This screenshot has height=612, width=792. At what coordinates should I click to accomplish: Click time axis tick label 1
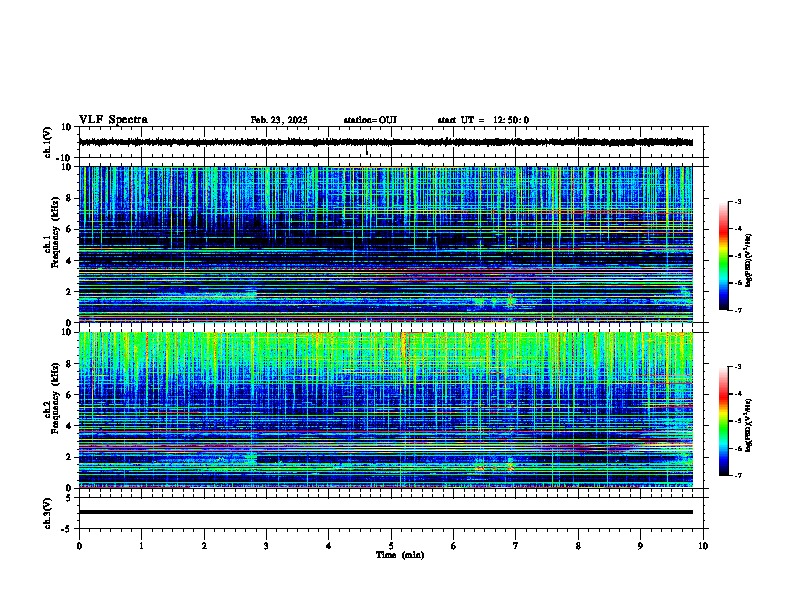(x=141, y=546)
